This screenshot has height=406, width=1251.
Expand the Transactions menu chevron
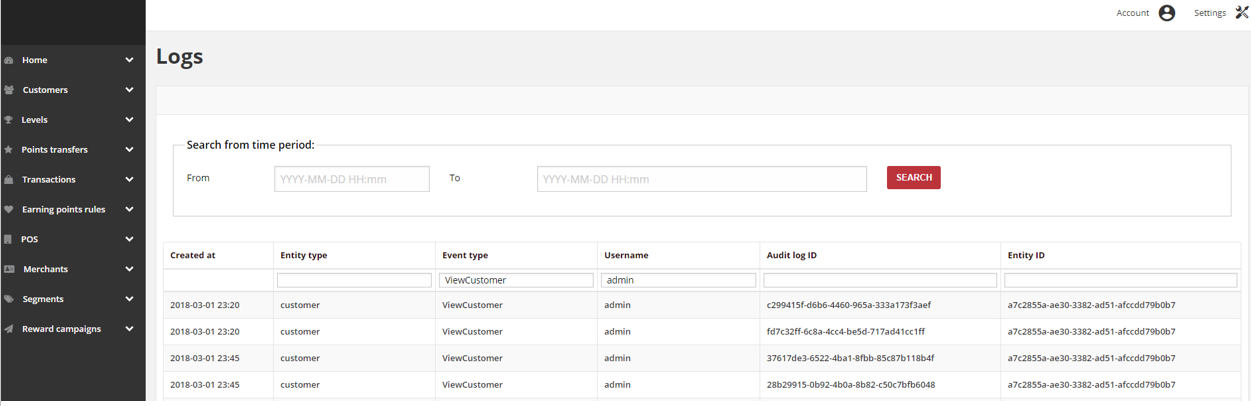pyautogui.click(x=129, y=180)
